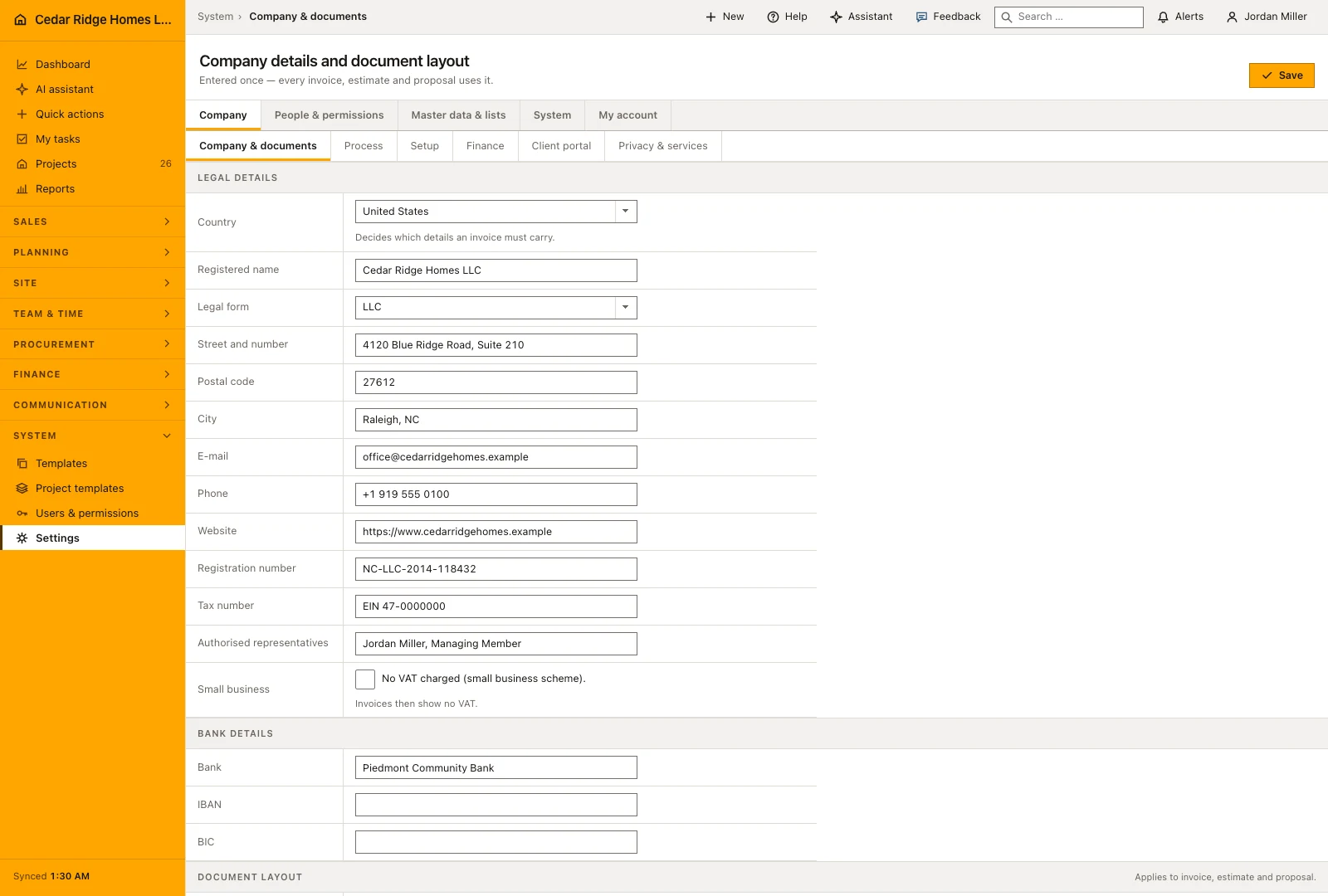1328x896 pixels.
Task: Expand the Procurement section in sidebar
Action: [x=92, y=344]
